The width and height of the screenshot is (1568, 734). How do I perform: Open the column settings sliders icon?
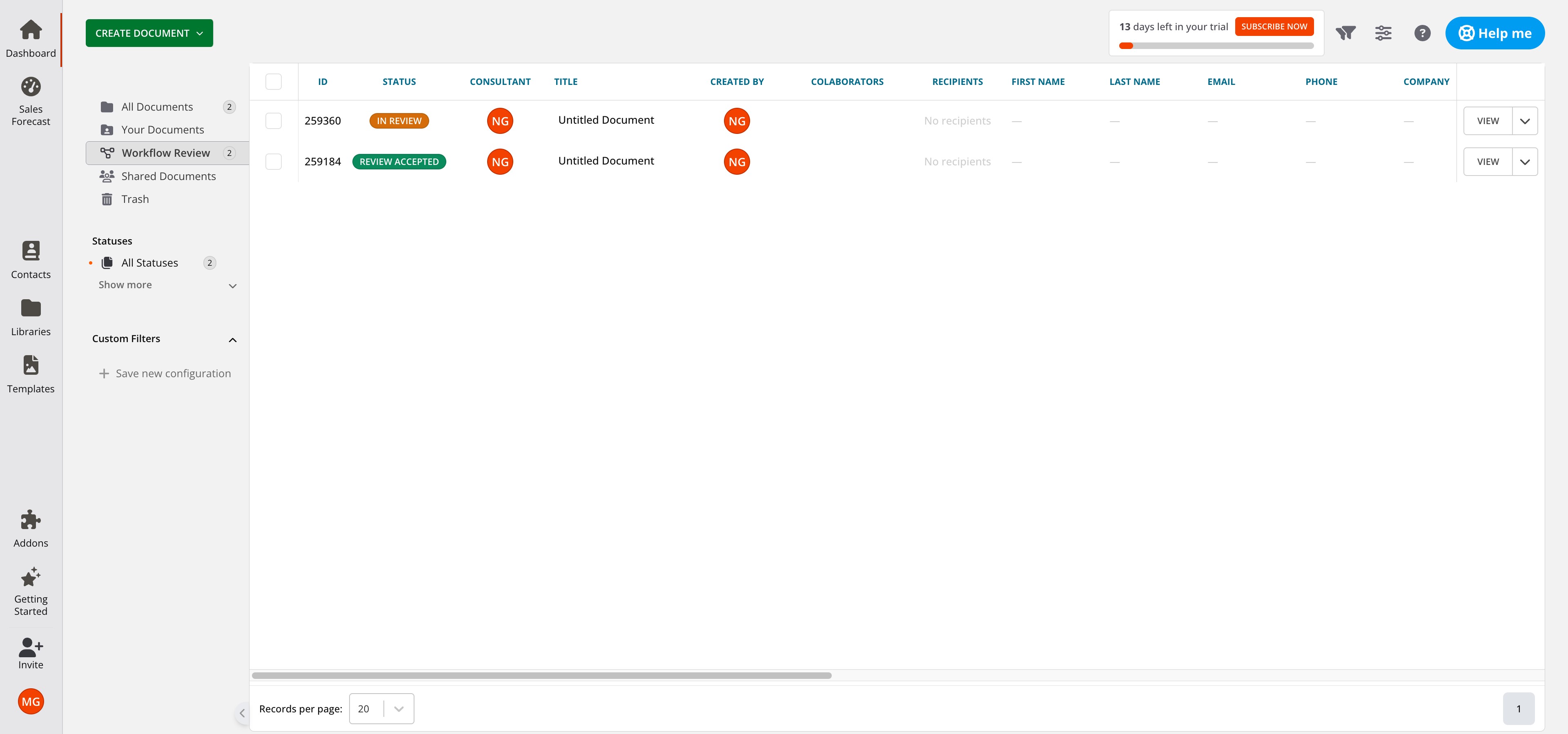1383,33
